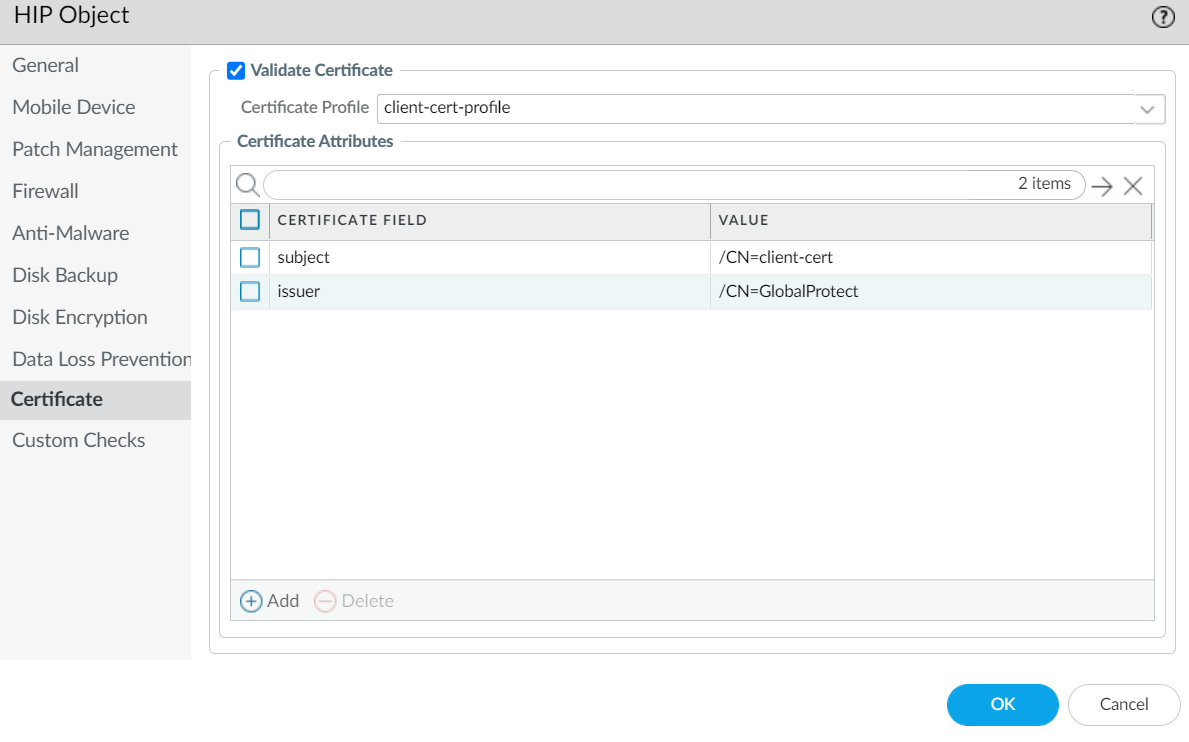Select the Anti-Malware tab
1189x742 pixels.
click(70, 233)
